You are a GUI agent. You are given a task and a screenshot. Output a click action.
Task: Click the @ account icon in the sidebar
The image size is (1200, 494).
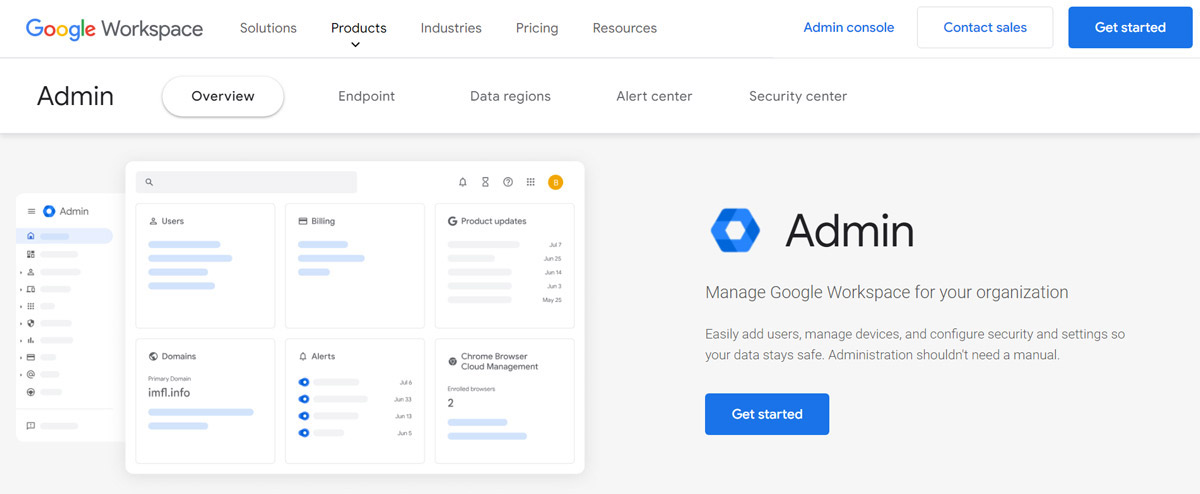[31, 374]
